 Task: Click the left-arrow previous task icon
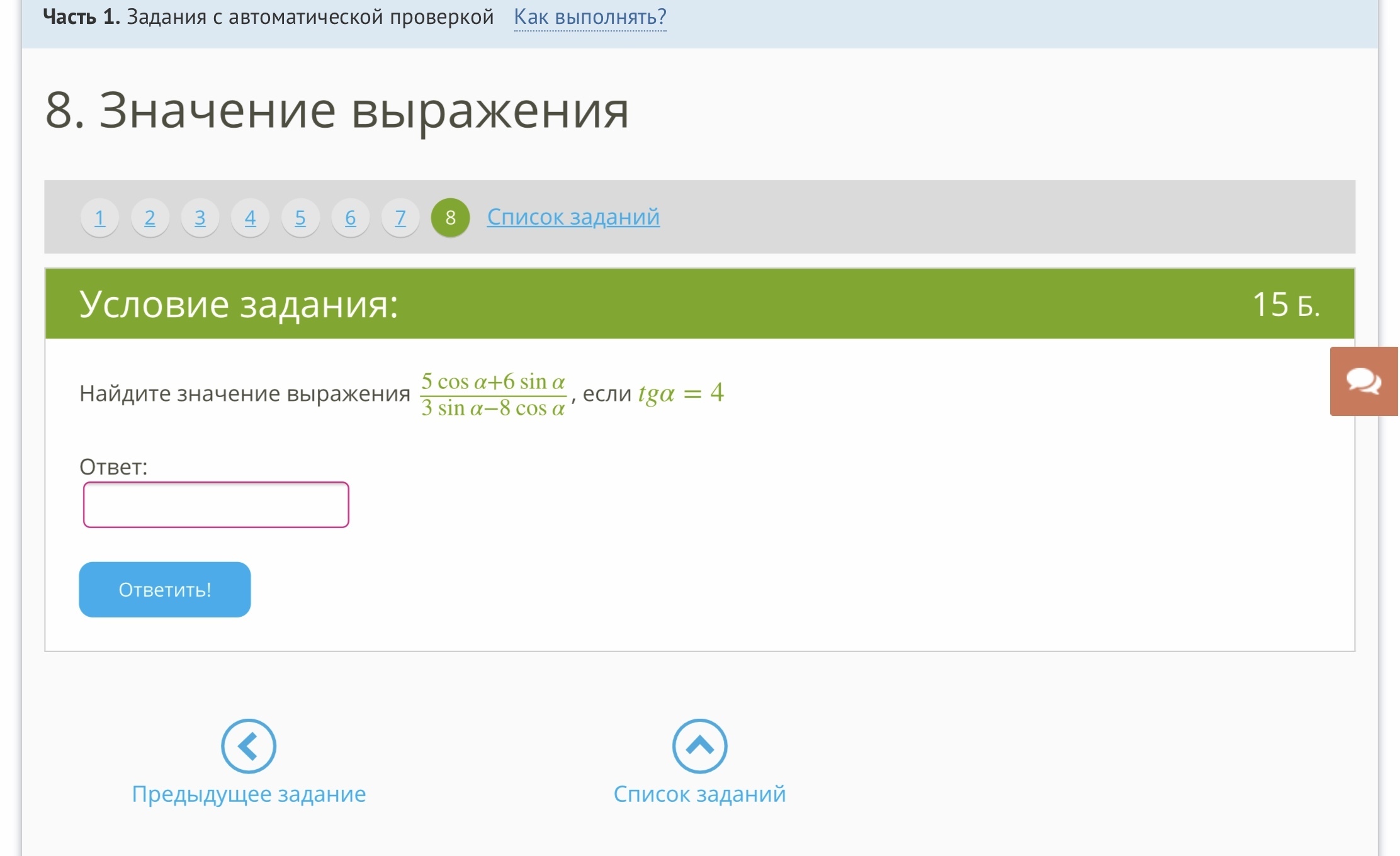(249, 746)
